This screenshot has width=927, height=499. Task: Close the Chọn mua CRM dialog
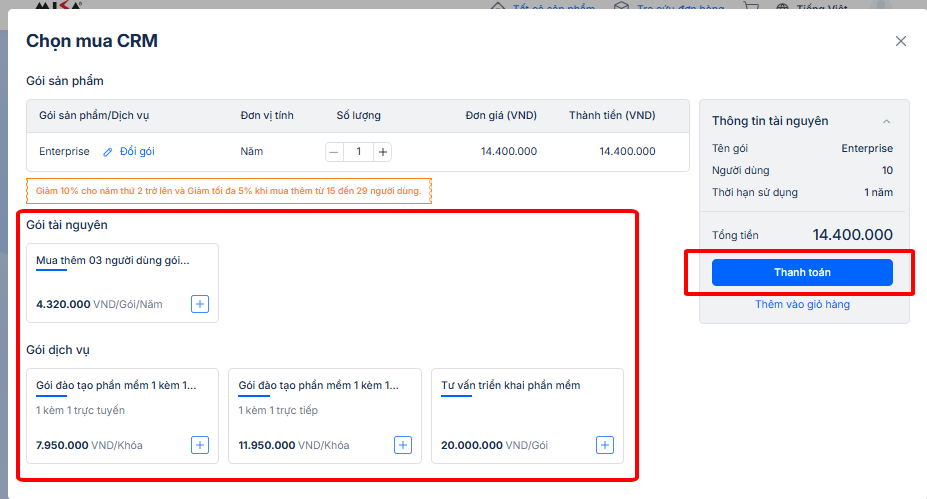pyautogui.click(x=900, y=41)
